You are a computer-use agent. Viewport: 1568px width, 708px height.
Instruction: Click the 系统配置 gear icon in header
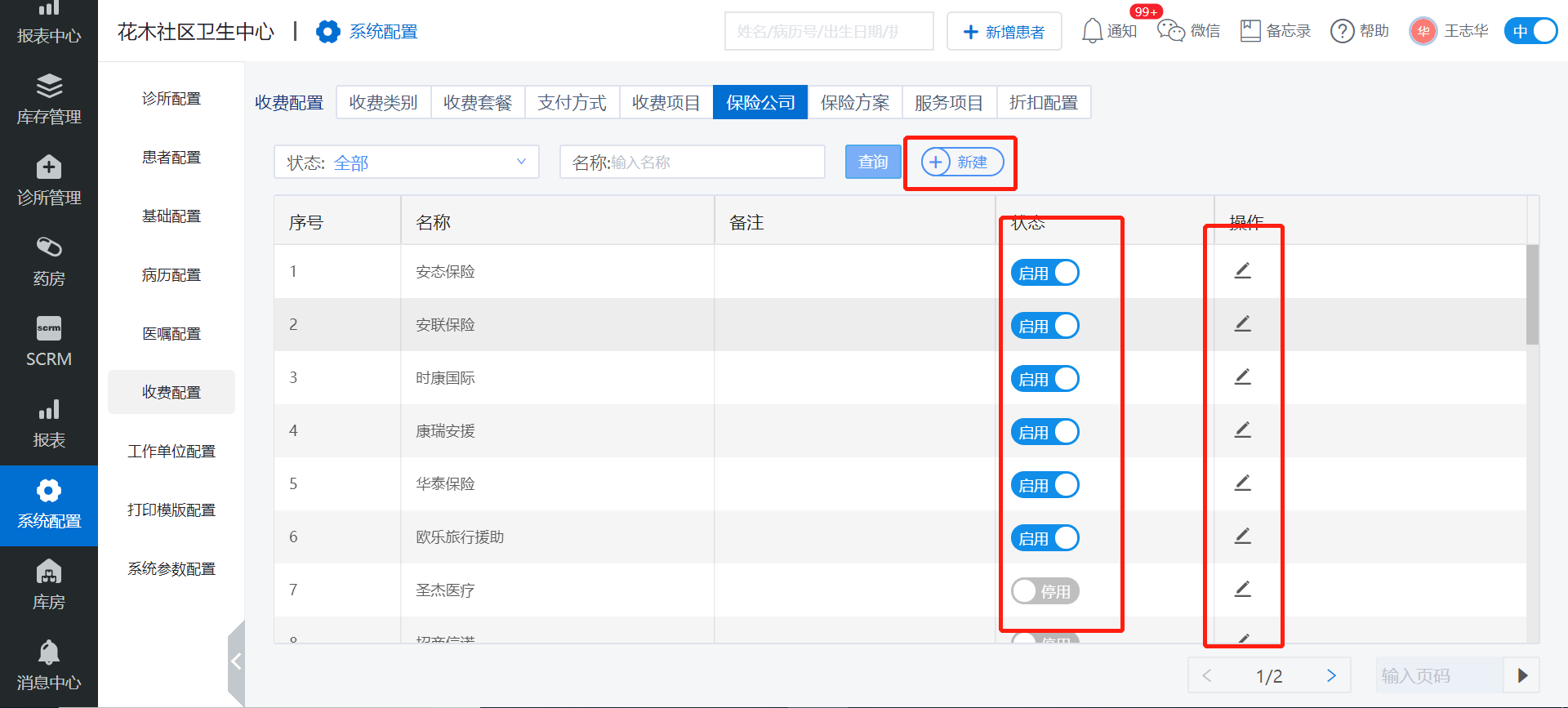(x=327, y=32)
